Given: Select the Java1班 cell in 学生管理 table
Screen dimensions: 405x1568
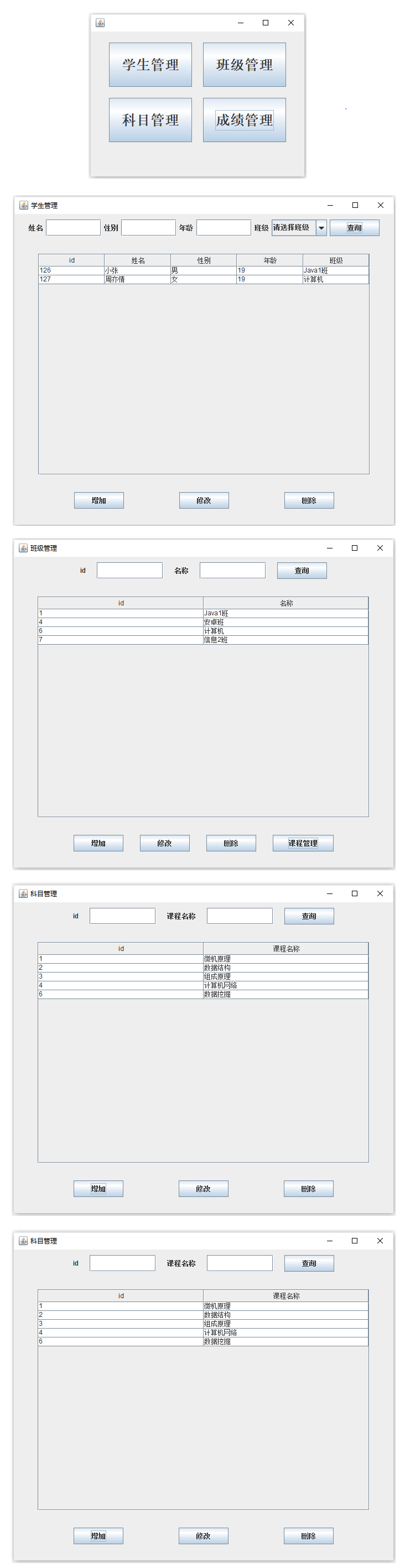Looking at the screenshot, I should (x=336, y=270).
